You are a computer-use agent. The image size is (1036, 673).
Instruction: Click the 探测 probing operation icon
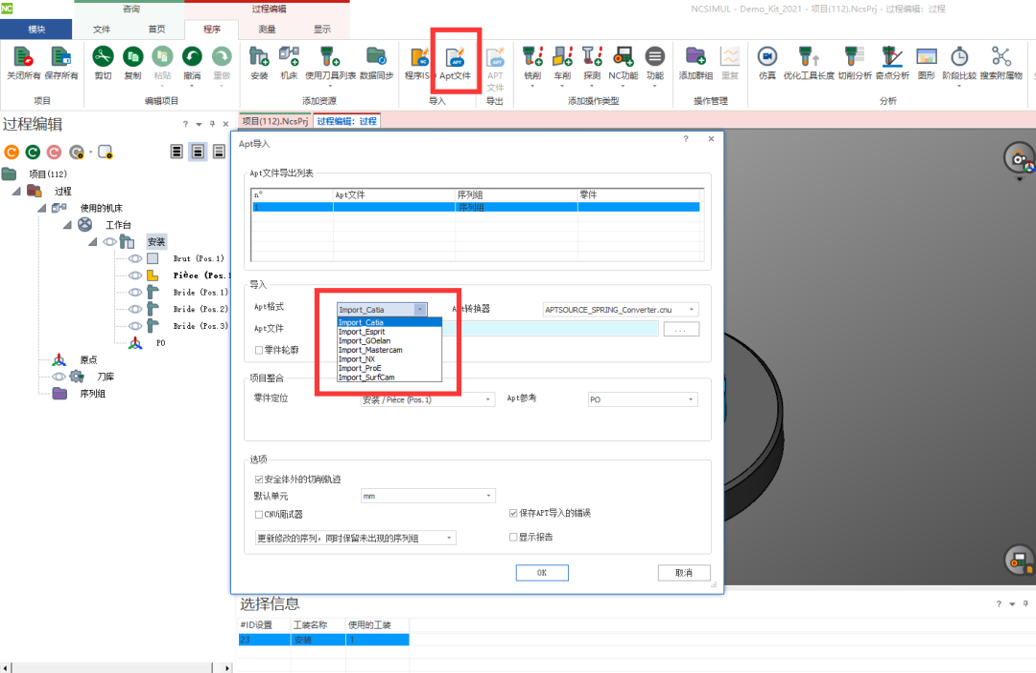[x=592, y=57]
